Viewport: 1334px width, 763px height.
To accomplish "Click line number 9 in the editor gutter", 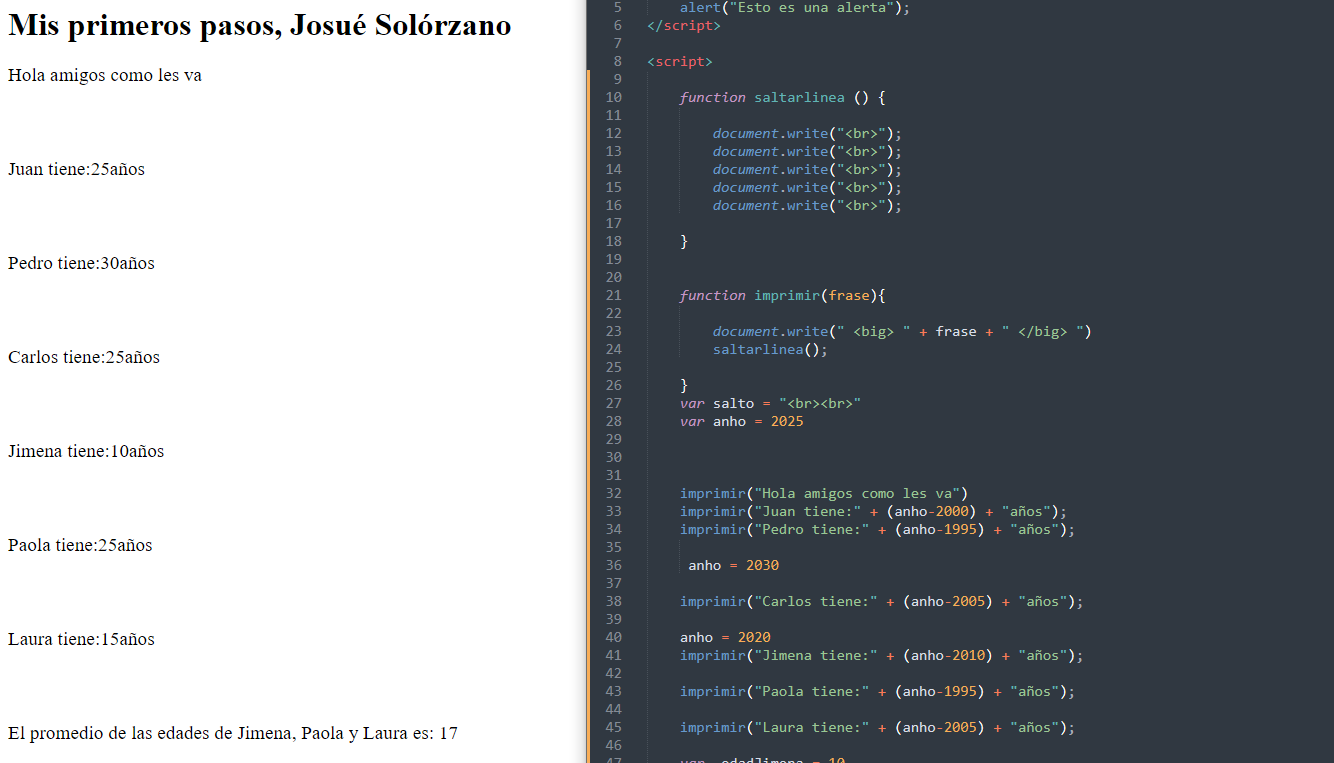I will [x=617, y=79].
